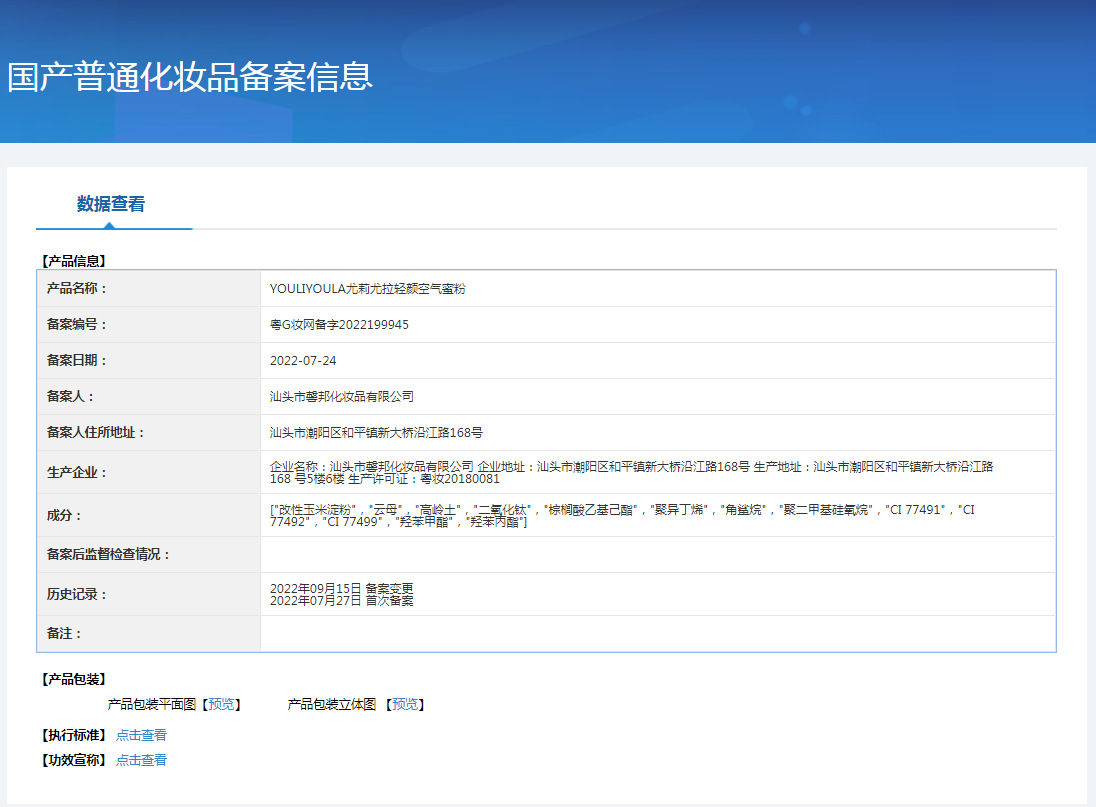Screen dimensions: 1096x807
Task: Click the 备案日期 row label
Action: (76, 361)
